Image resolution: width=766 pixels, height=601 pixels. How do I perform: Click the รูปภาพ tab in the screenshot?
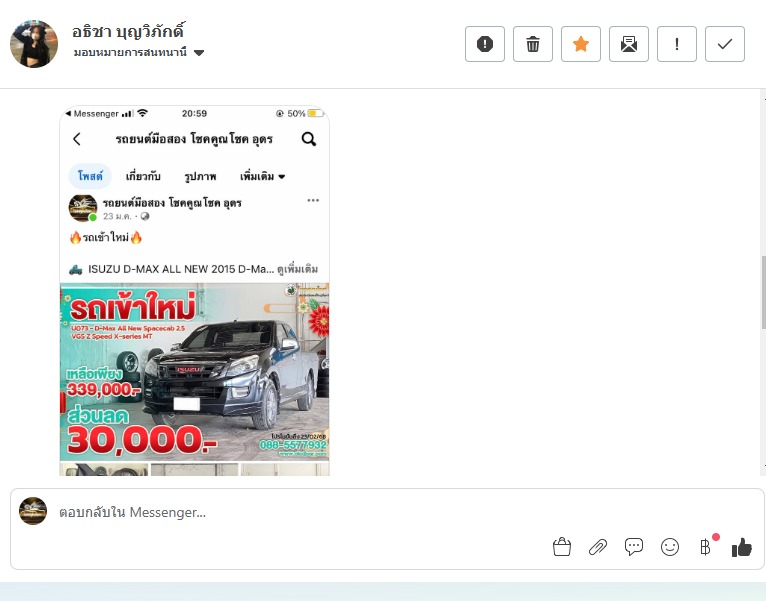200,176
